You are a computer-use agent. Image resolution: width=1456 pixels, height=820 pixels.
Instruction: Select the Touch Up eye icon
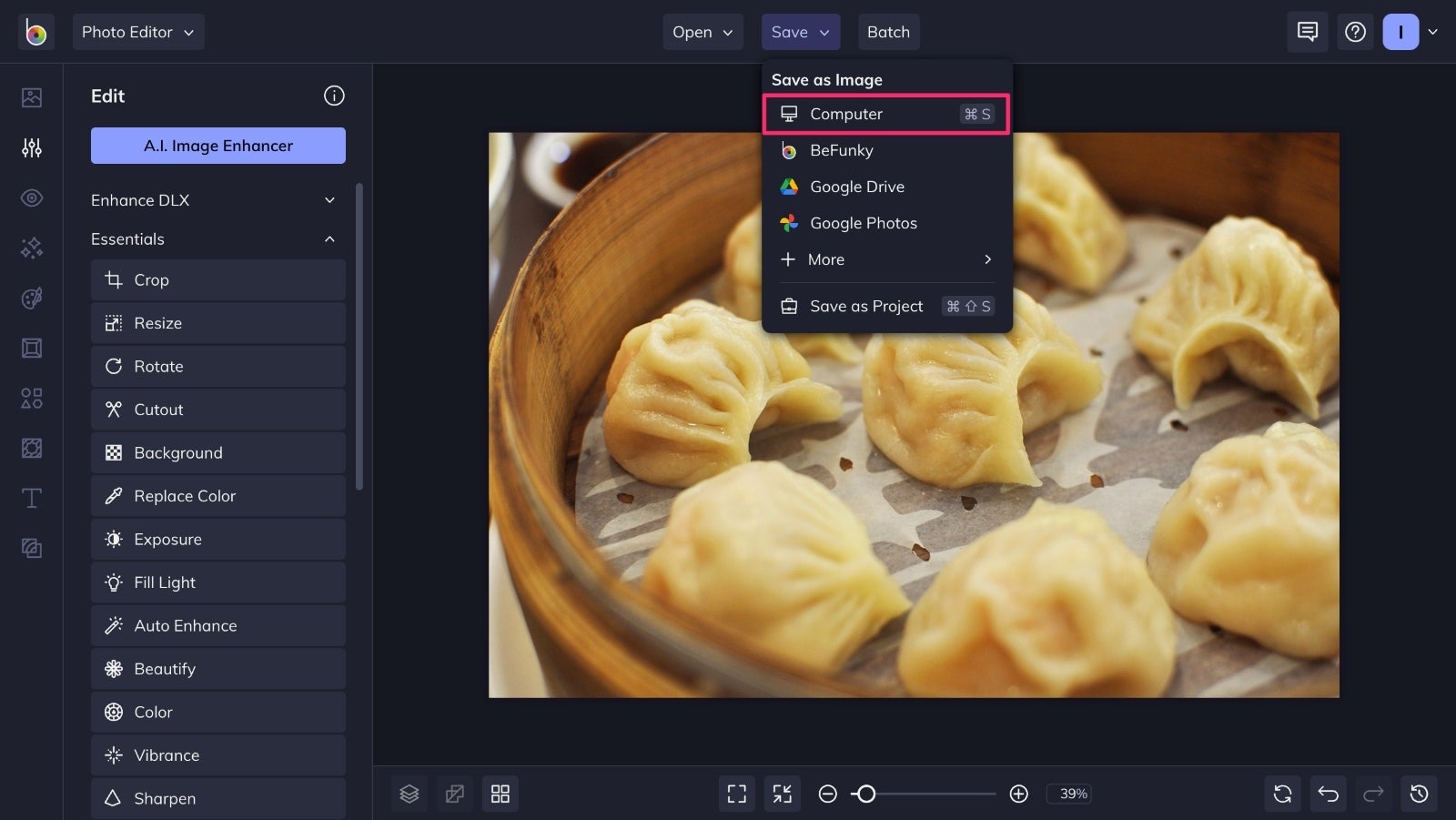pos(32,197)
